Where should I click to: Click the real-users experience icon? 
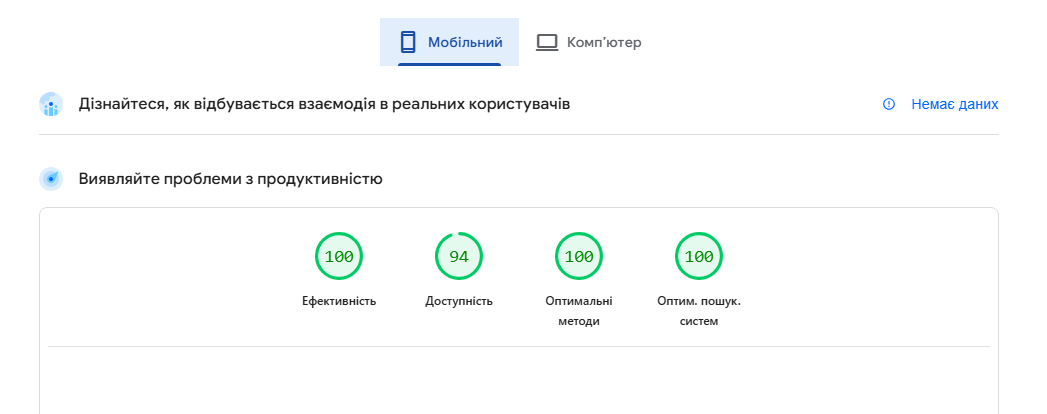click(x=51, y=104)
